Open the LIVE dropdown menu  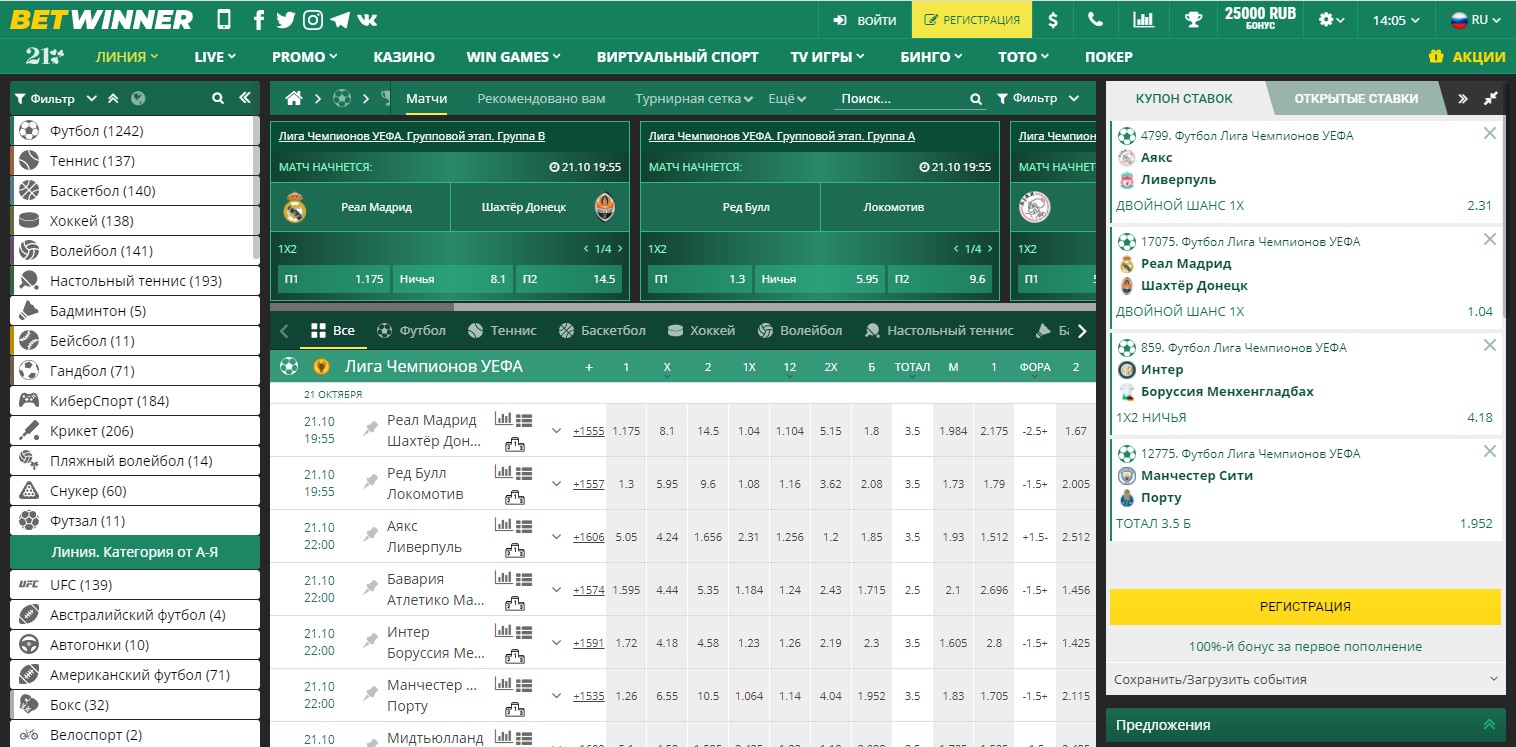(215, 57)
